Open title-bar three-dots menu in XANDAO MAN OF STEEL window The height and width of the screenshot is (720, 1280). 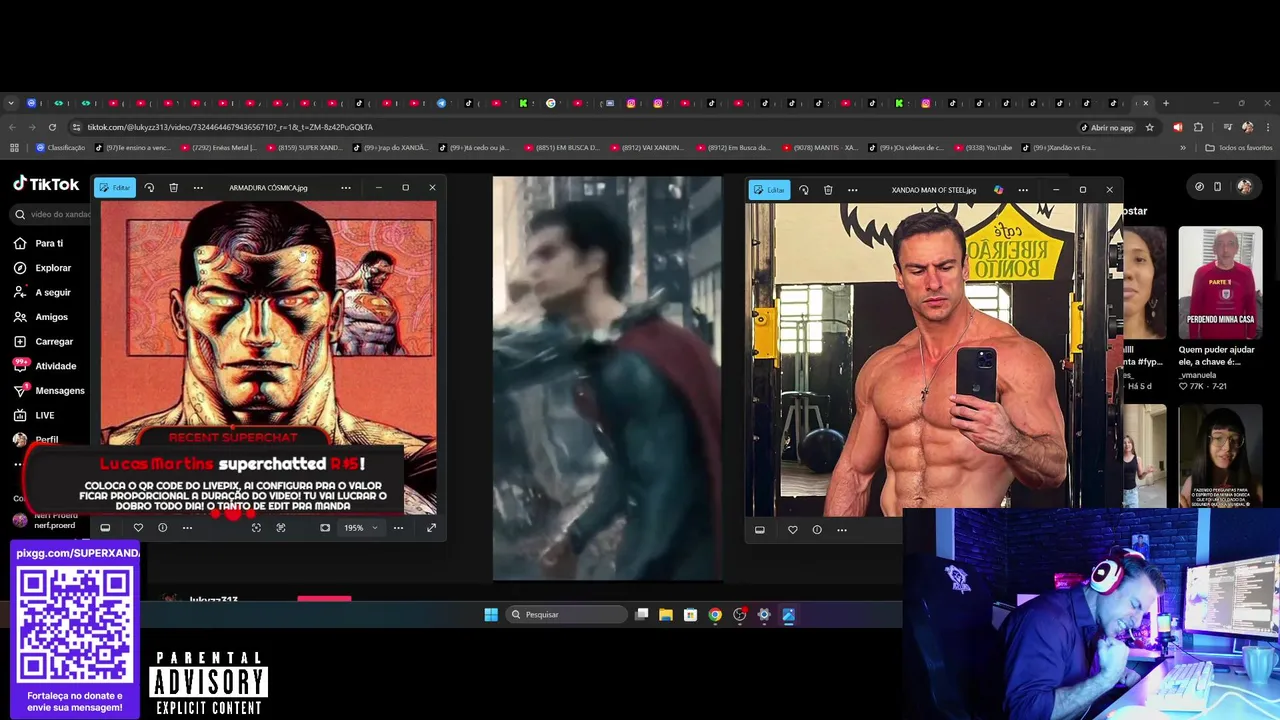point(1023,189)
